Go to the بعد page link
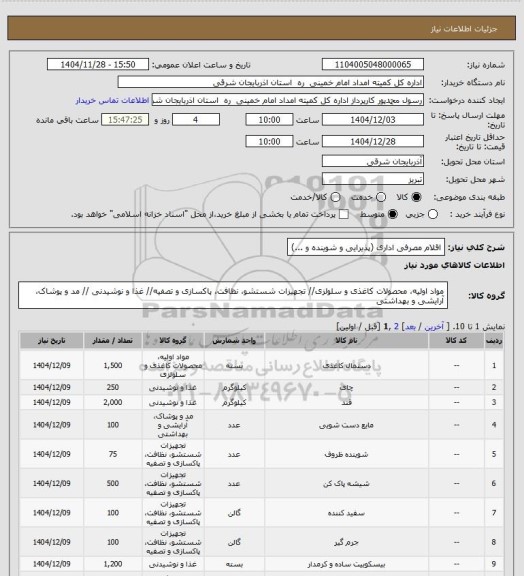This screenshot has width=524, height=576. (x=410, y=327)
